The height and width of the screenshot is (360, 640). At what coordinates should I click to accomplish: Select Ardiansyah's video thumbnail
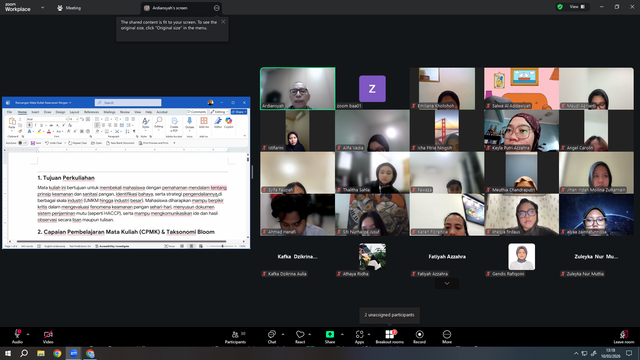coord(298,89)
